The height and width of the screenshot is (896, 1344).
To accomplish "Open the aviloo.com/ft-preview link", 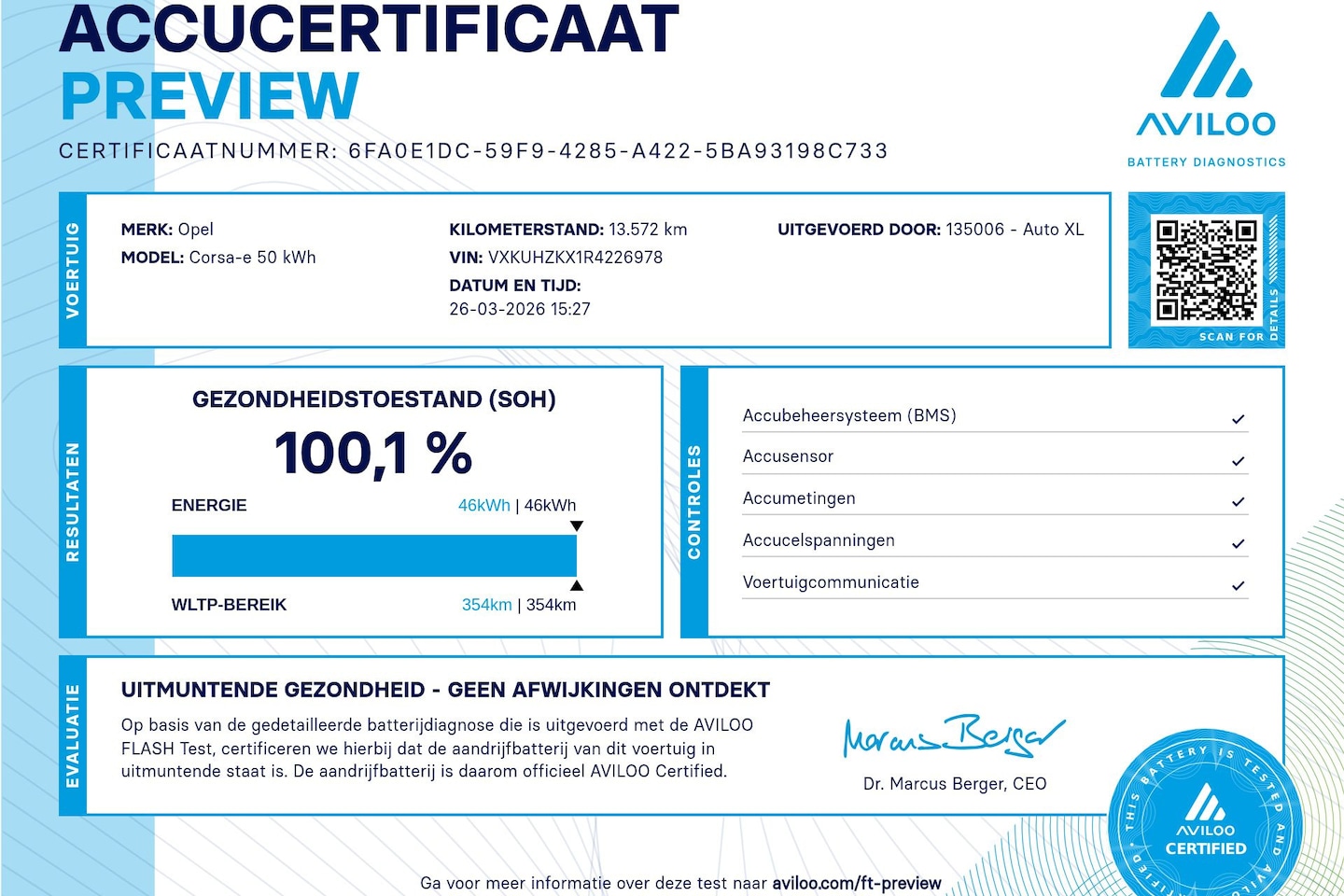I will [856, 883].
